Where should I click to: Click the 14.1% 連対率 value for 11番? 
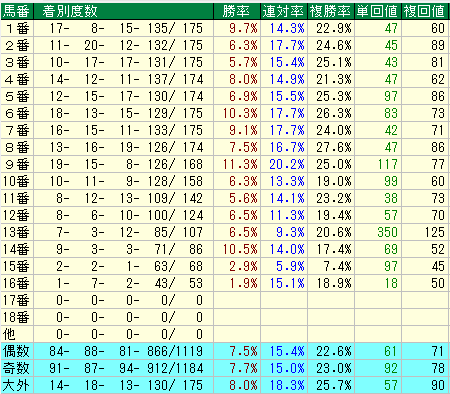pos(287,199)
